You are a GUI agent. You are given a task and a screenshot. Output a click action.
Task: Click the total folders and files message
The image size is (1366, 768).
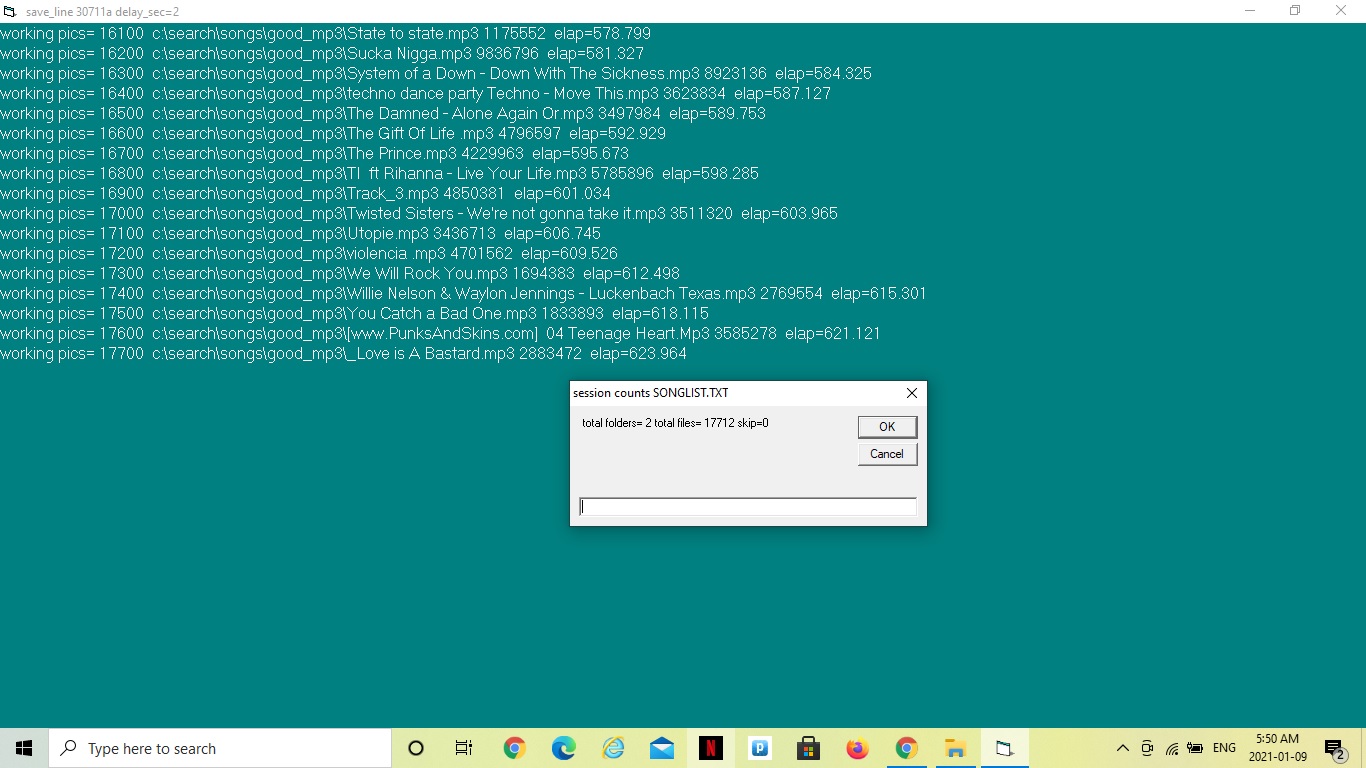pyautogui.click(x=675, y=423)
